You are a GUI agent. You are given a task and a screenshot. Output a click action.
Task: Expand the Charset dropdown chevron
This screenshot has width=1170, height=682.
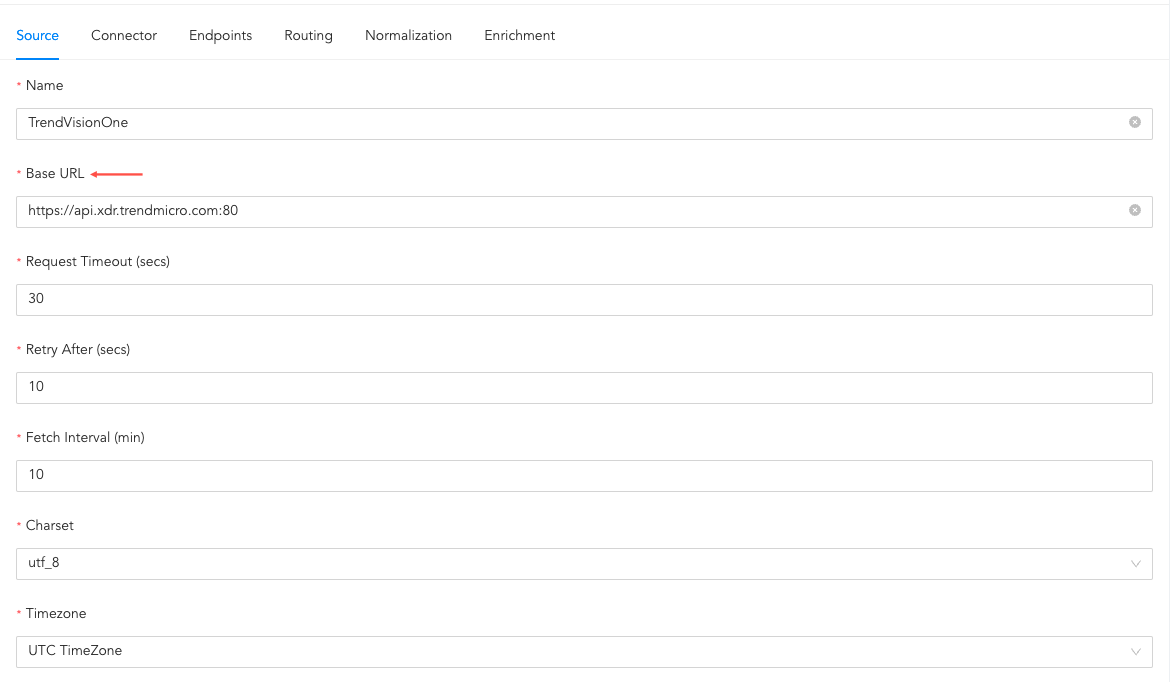pyautogui.click(x=1135, y=563)
